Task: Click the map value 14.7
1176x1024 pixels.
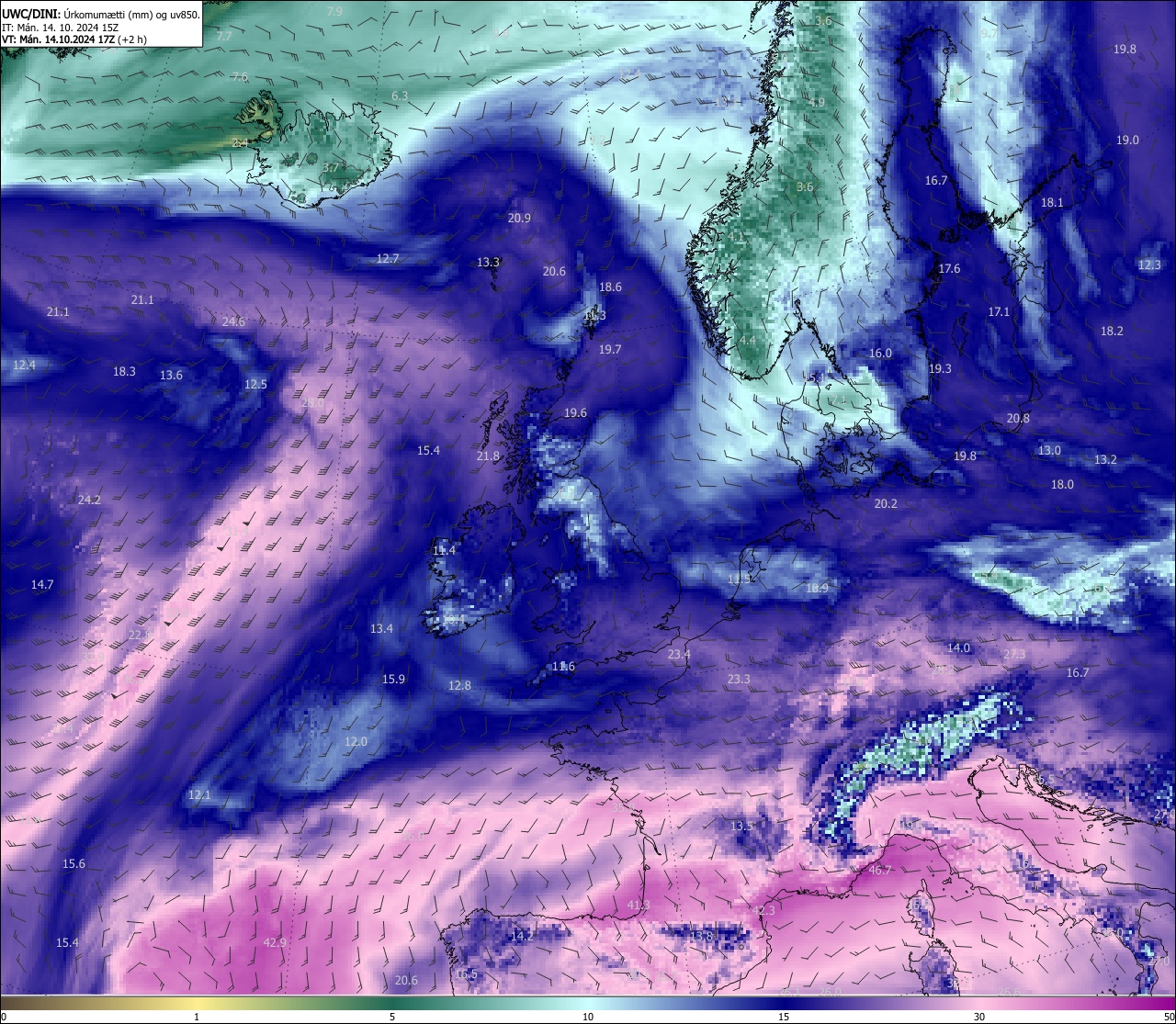Action: coord(42,584)
